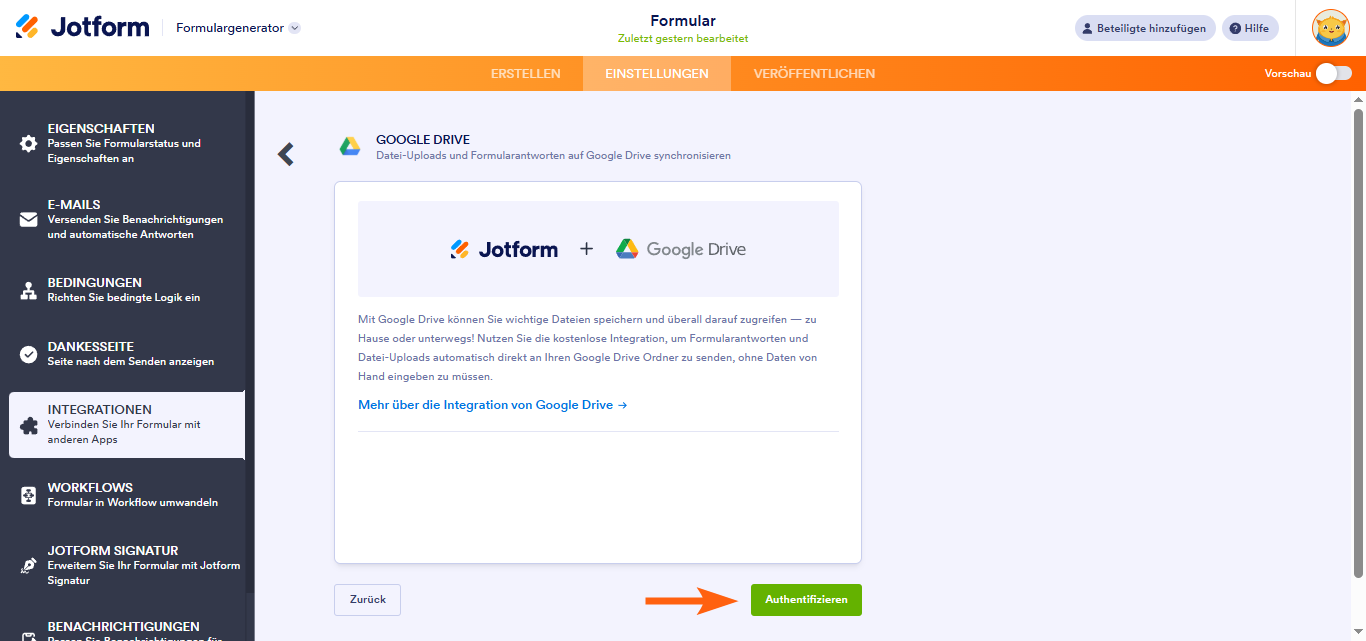Toggle the Vorschau switch
The width and height of the screenshot is (1366, 641).
click(1333, 73)
